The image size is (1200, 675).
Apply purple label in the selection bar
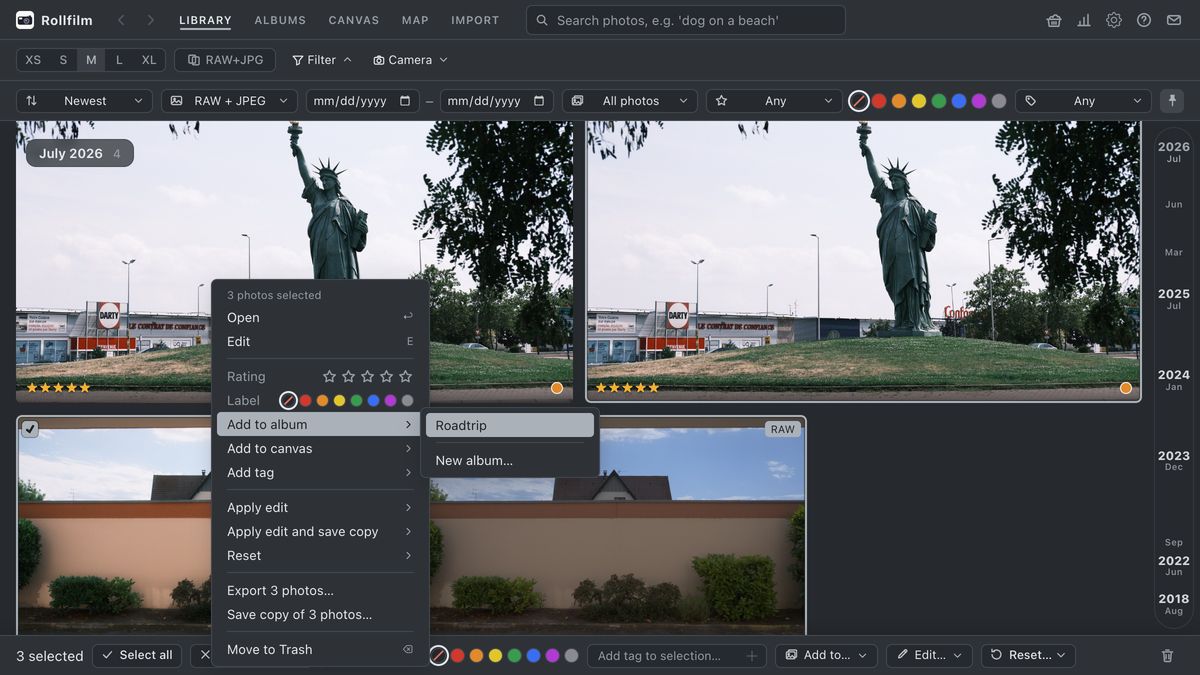pyautogui.click(x=552, y=656)
